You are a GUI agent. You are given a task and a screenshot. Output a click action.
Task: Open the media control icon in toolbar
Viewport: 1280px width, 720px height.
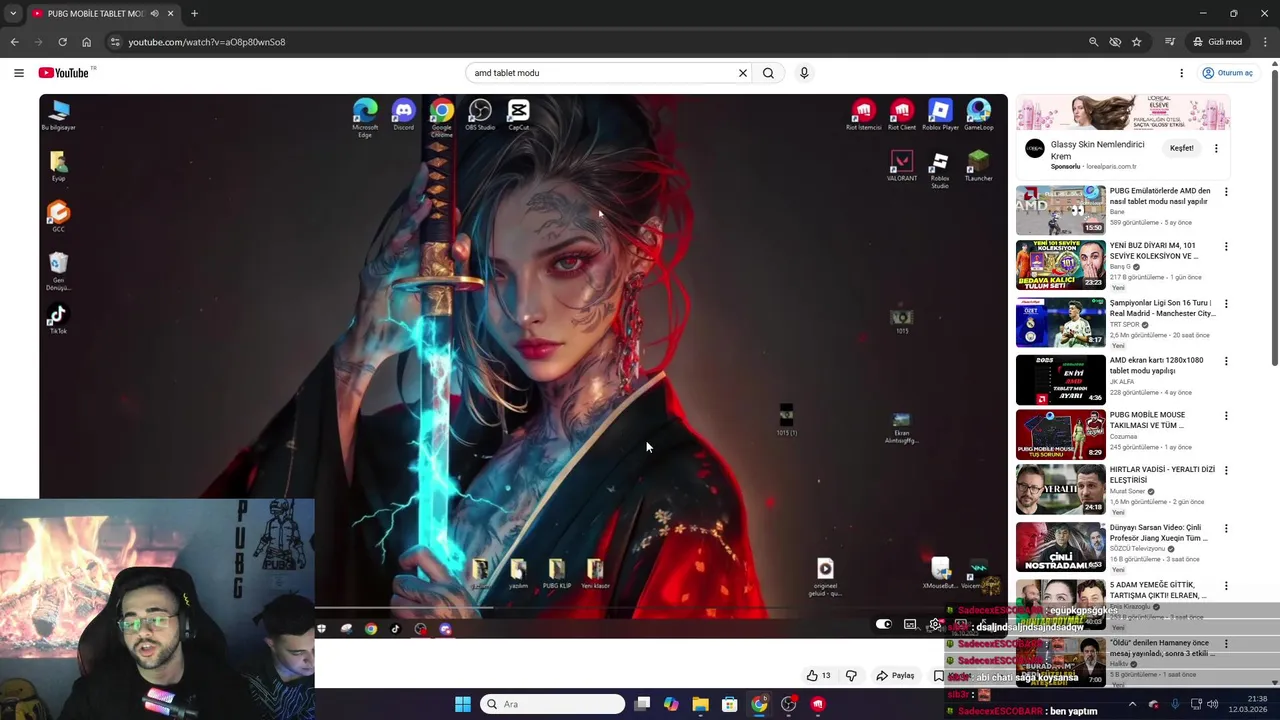[x=1169, y=42]
